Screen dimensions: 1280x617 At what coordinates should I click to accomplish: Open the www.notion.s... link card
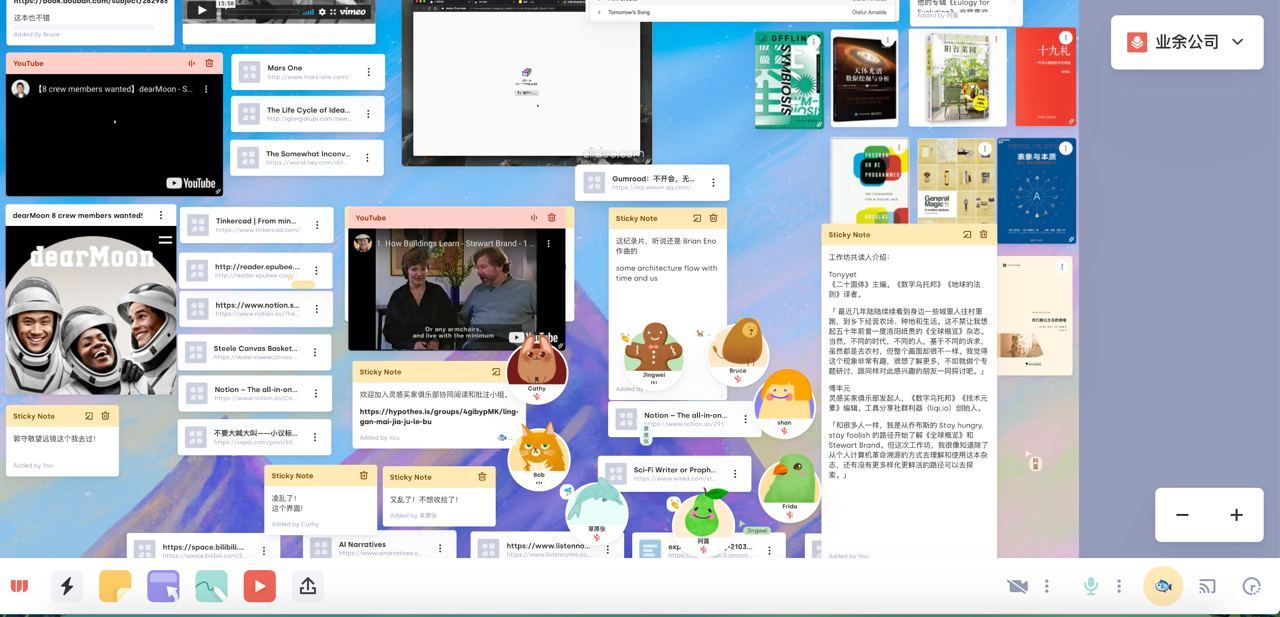pyautogui.click(x=256, y=309)
